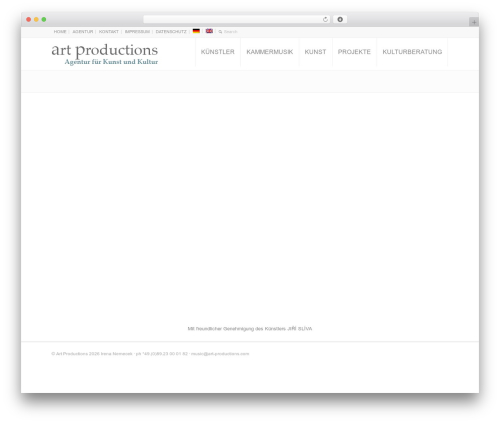500x423 pixels.
Task: Open the AGENTUR page
Action: click(83, 32)
